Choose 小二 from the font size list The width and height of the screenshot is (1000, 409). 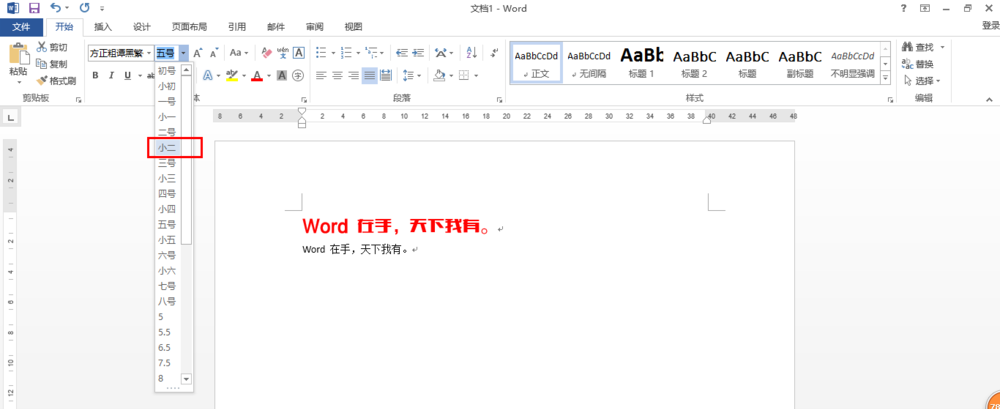[x=167, y=147]
